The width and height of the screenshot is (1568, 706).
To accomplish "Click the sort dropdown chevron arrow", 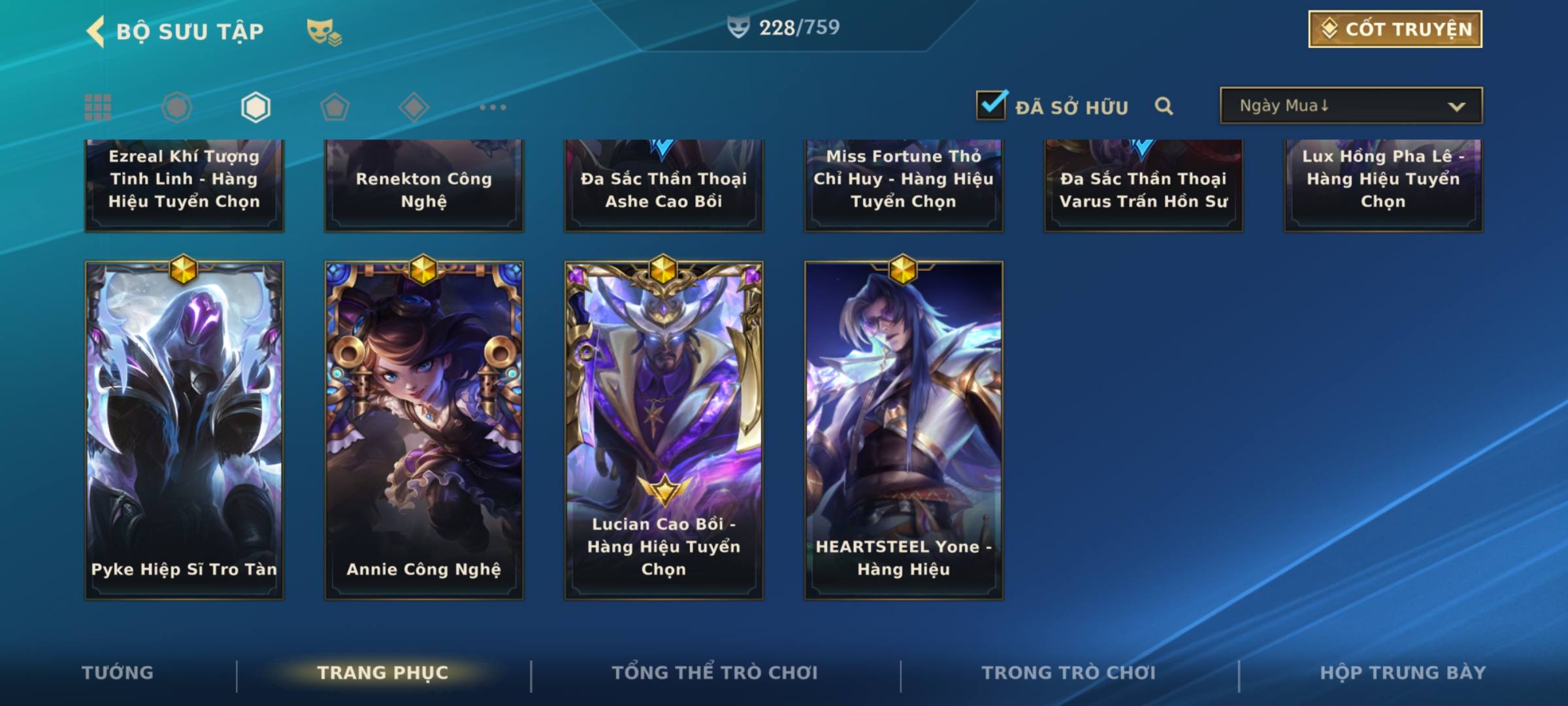I will [1456, 107].
